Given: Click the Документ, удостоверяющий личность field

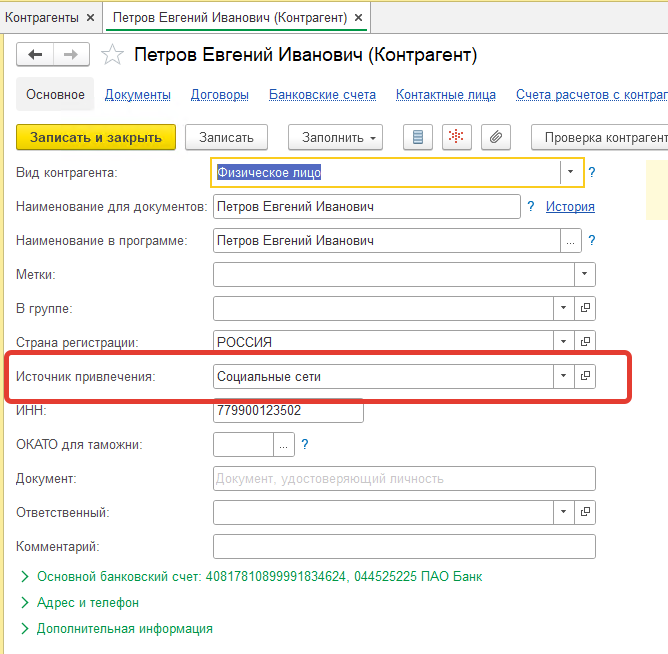Looking at the screenshot, I should (404, 478).
